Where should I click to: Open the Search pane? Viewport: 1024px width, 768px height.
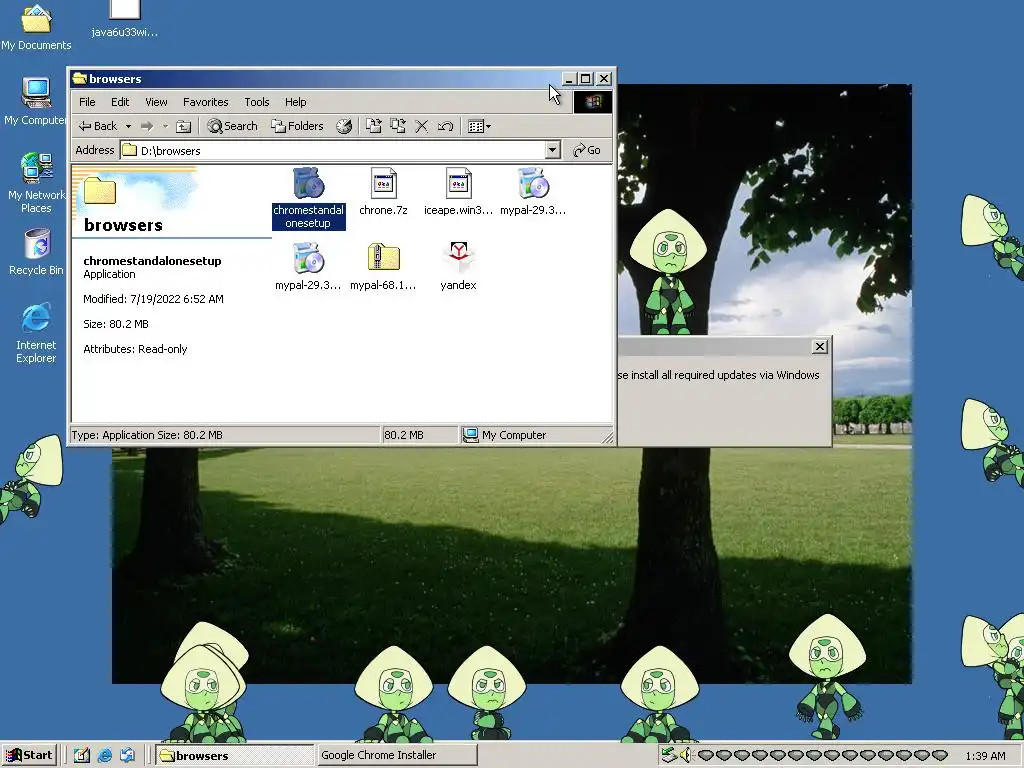point(232,126)
